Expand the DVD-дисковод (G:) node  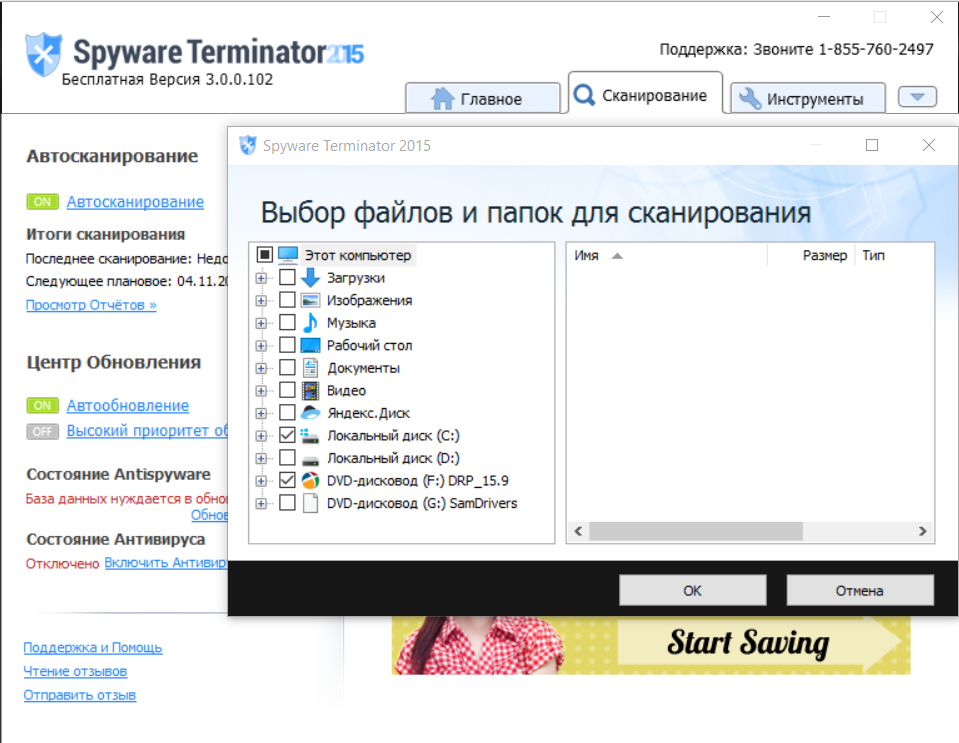point(261,504)
